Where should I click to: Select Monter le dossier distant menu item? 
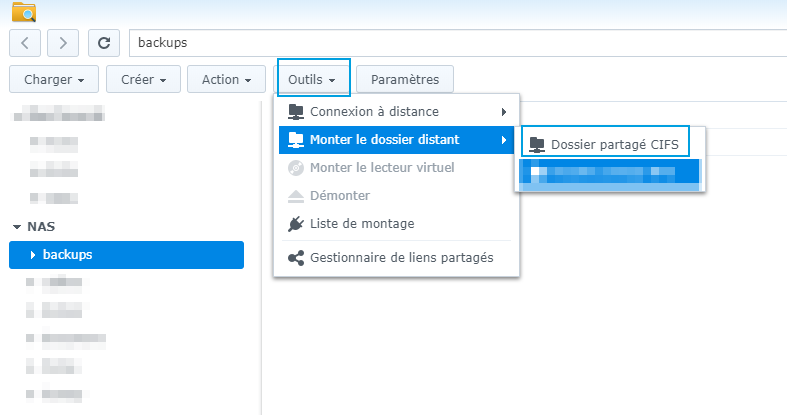tap(384, 139)
